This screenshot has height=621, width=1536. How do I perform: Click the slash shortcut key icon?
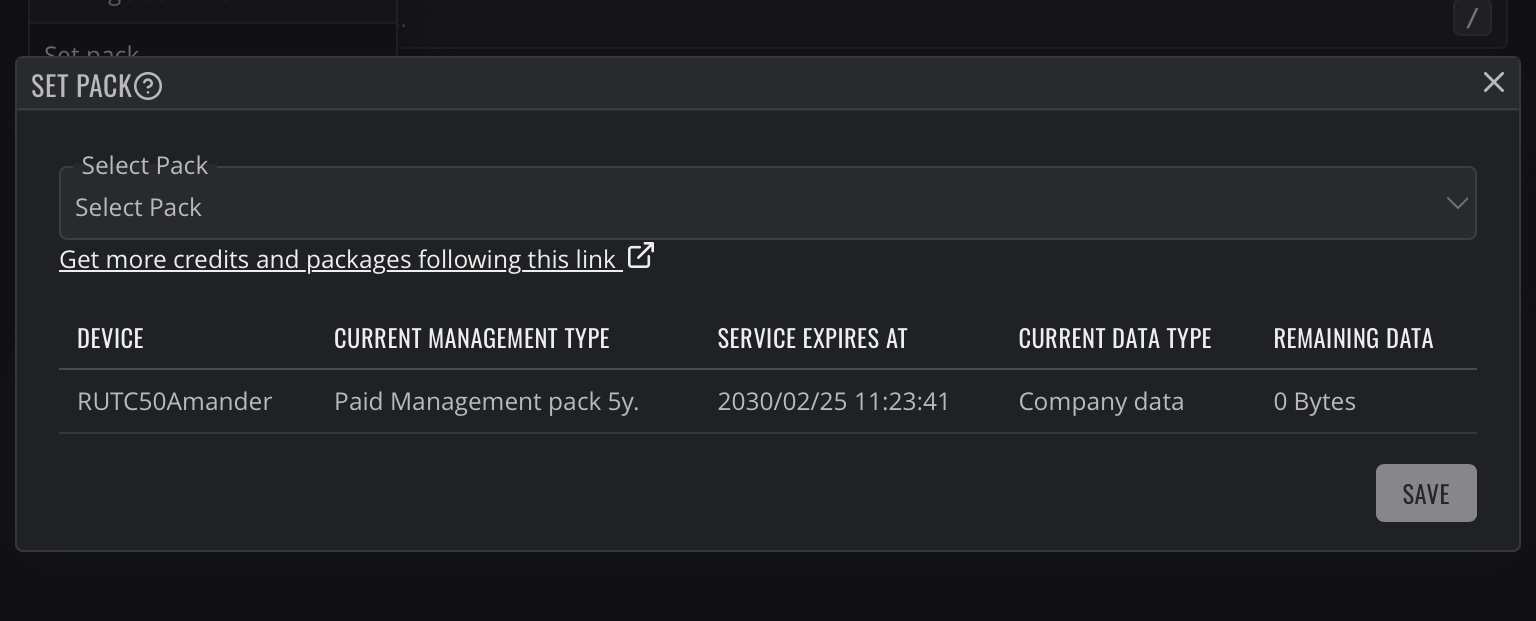(x=1472, y=18)
